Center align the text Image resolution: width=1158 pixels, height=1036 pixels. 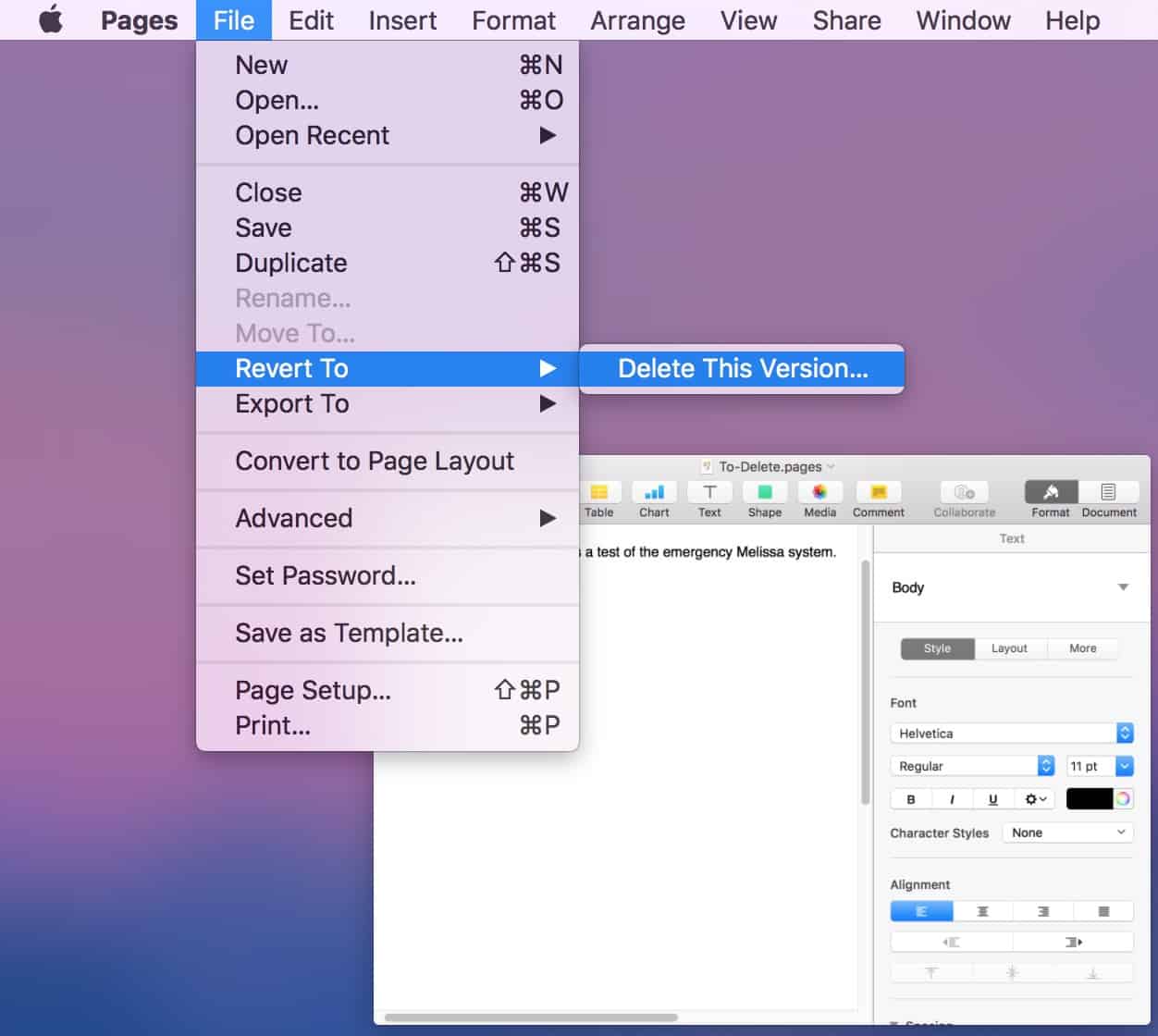coord(982,911)
